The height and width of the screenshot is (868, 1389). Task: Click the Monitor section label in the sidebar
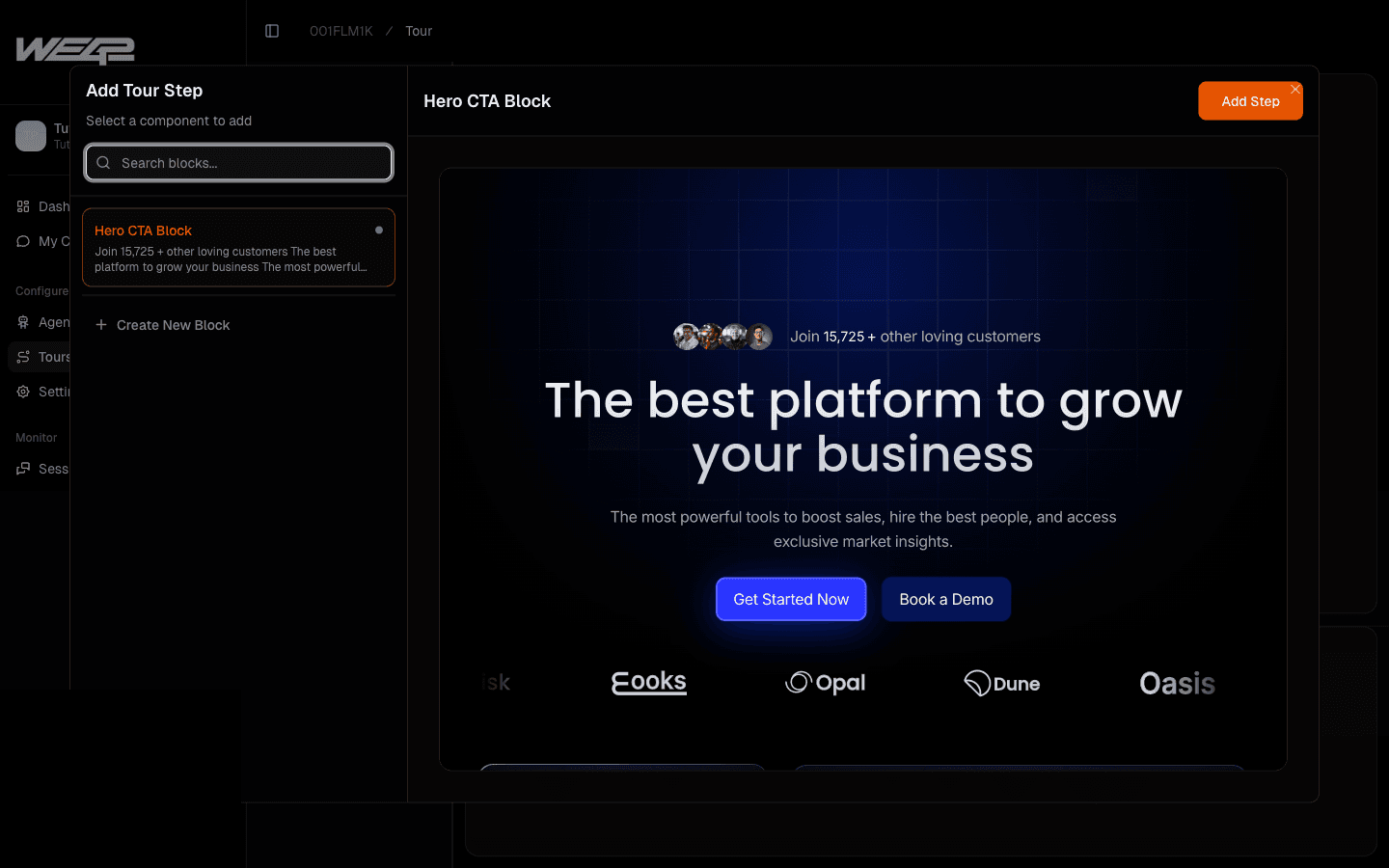37,438
